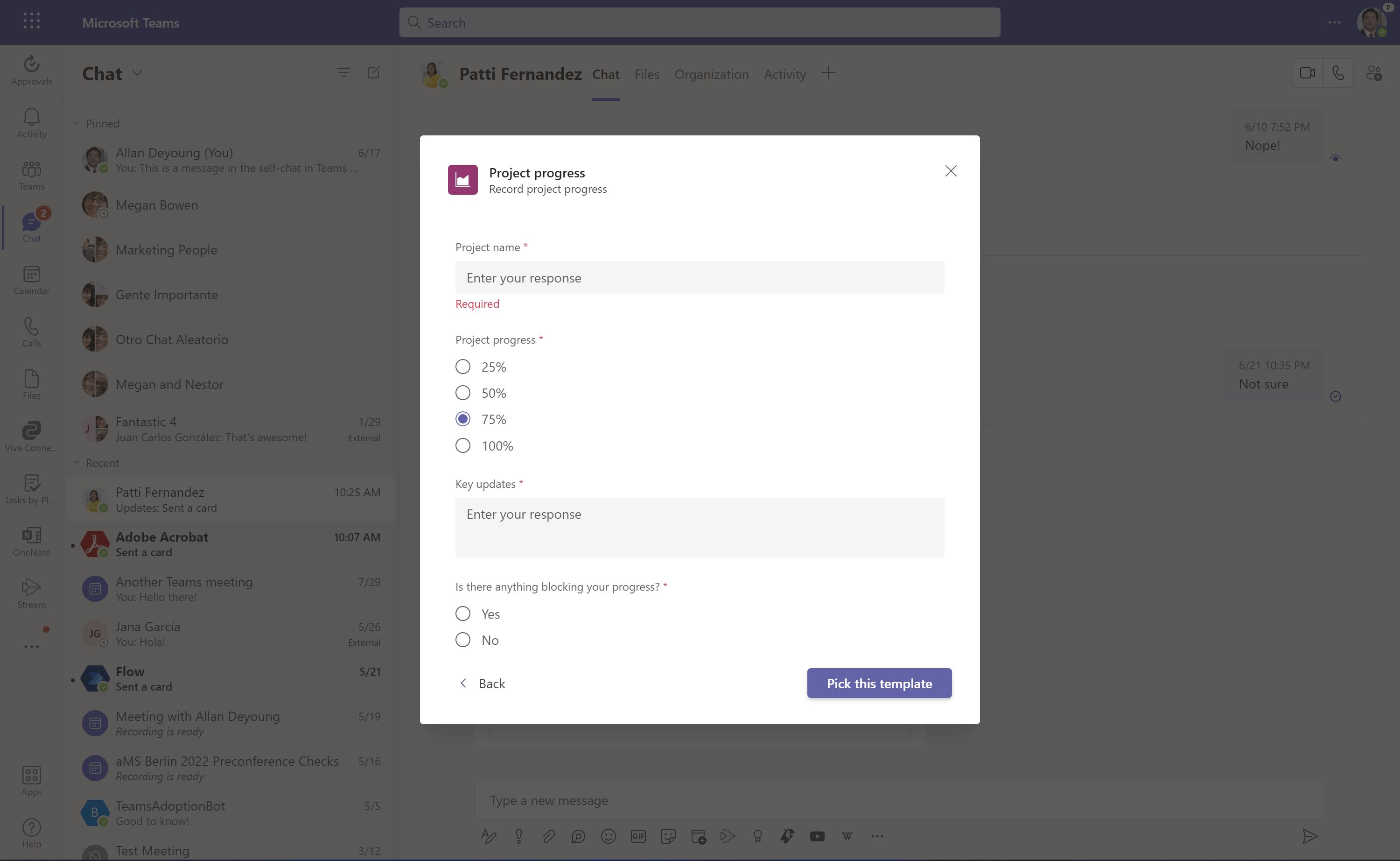The width and height of the screenshot is (1400, 861).
Task: Open the TeamsAdoptionBot chat
Action: 231,813
